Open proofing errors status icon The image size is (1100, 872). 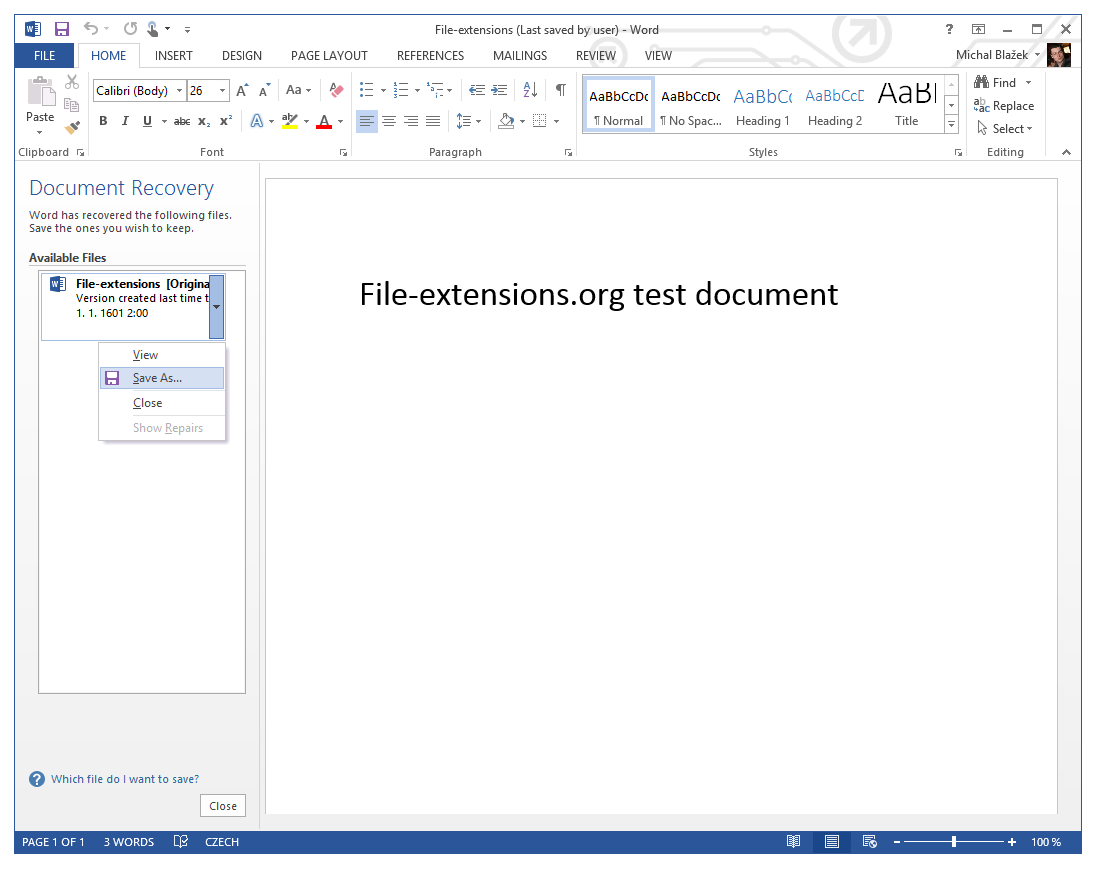tap(180, 842)
